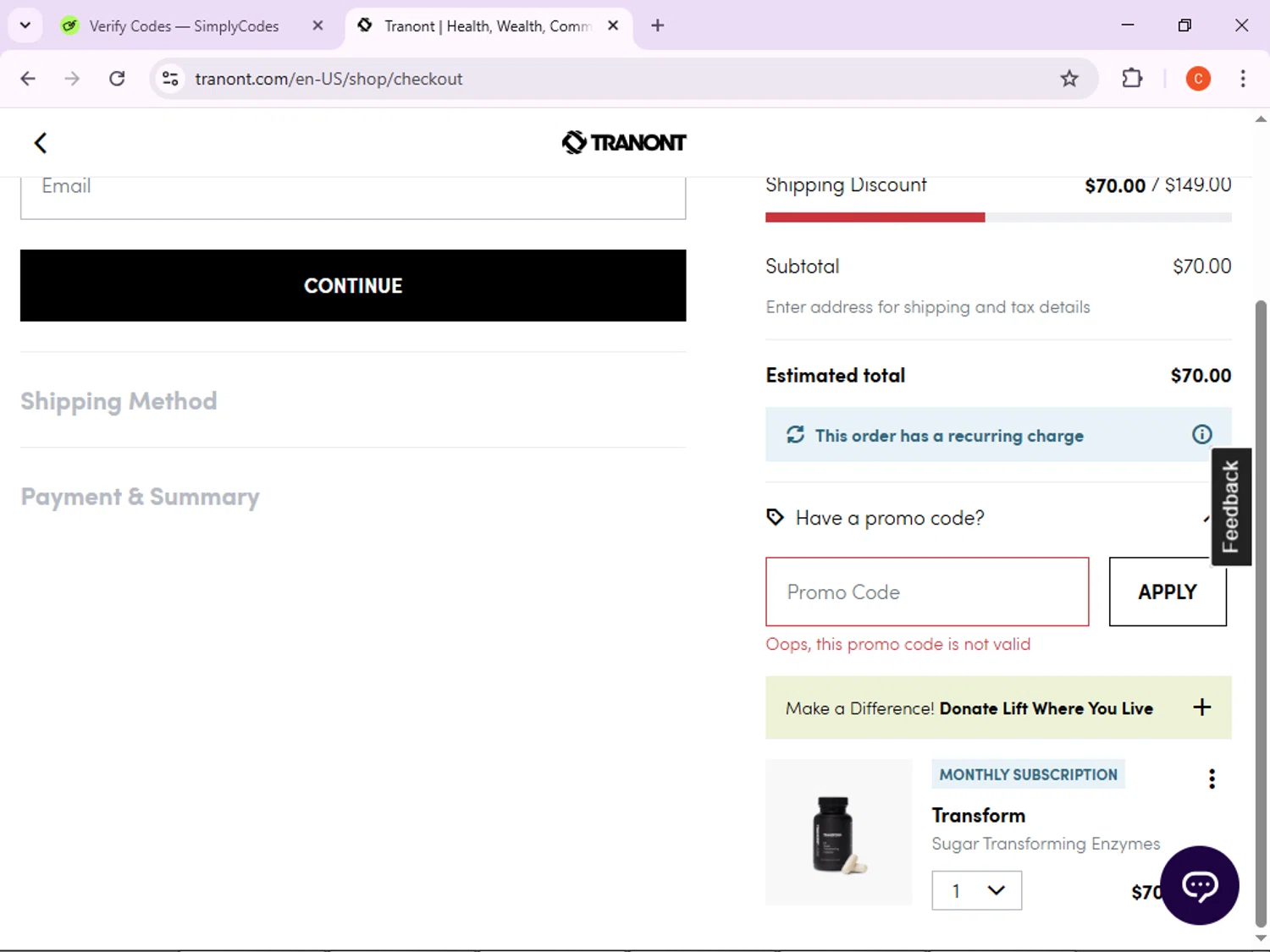
Task: Click the 'Oops, this promo code is not valid' message
Action: [897, 644]
